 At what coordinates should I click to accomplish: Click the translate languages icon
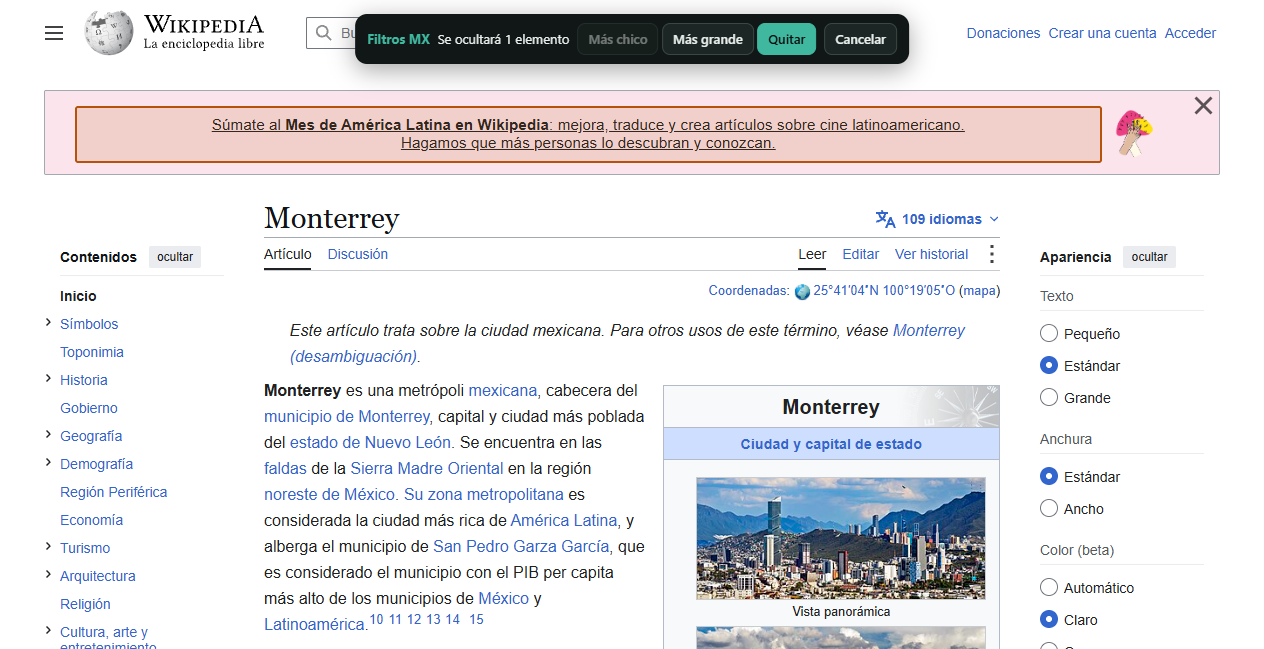885,219
